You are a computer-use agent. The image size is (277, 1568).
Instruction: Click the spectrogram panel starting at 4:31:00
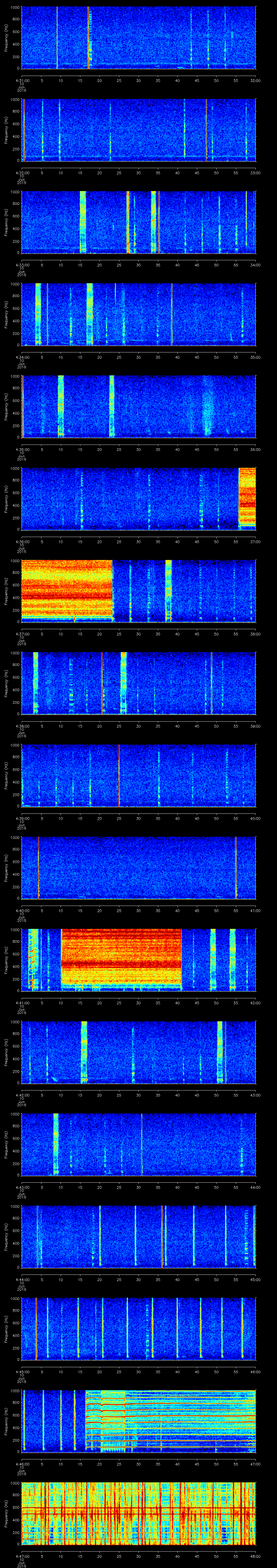(x=139, y=38)
